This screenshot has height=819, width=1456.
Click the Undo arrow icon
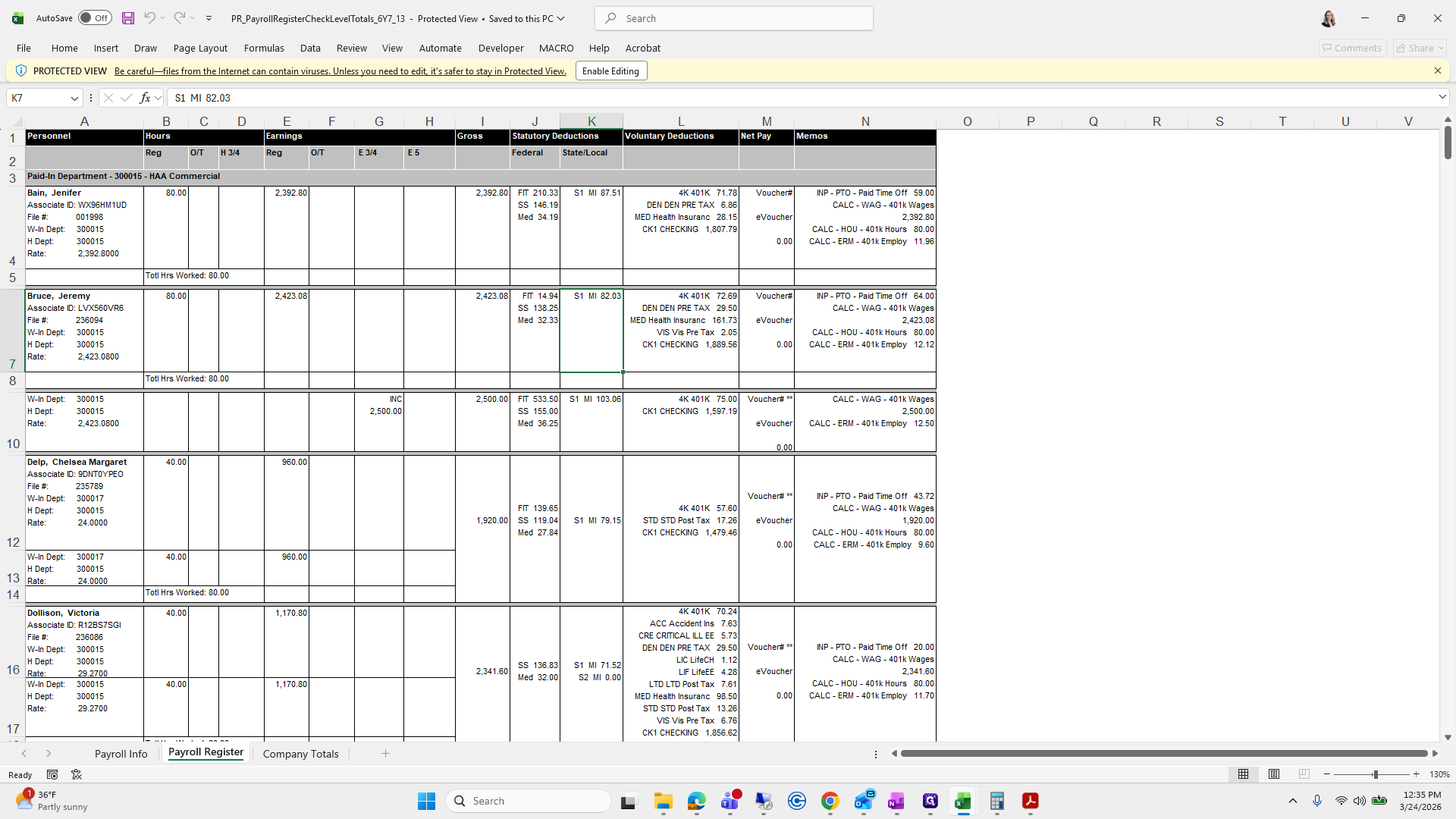(x=149, y=18)
